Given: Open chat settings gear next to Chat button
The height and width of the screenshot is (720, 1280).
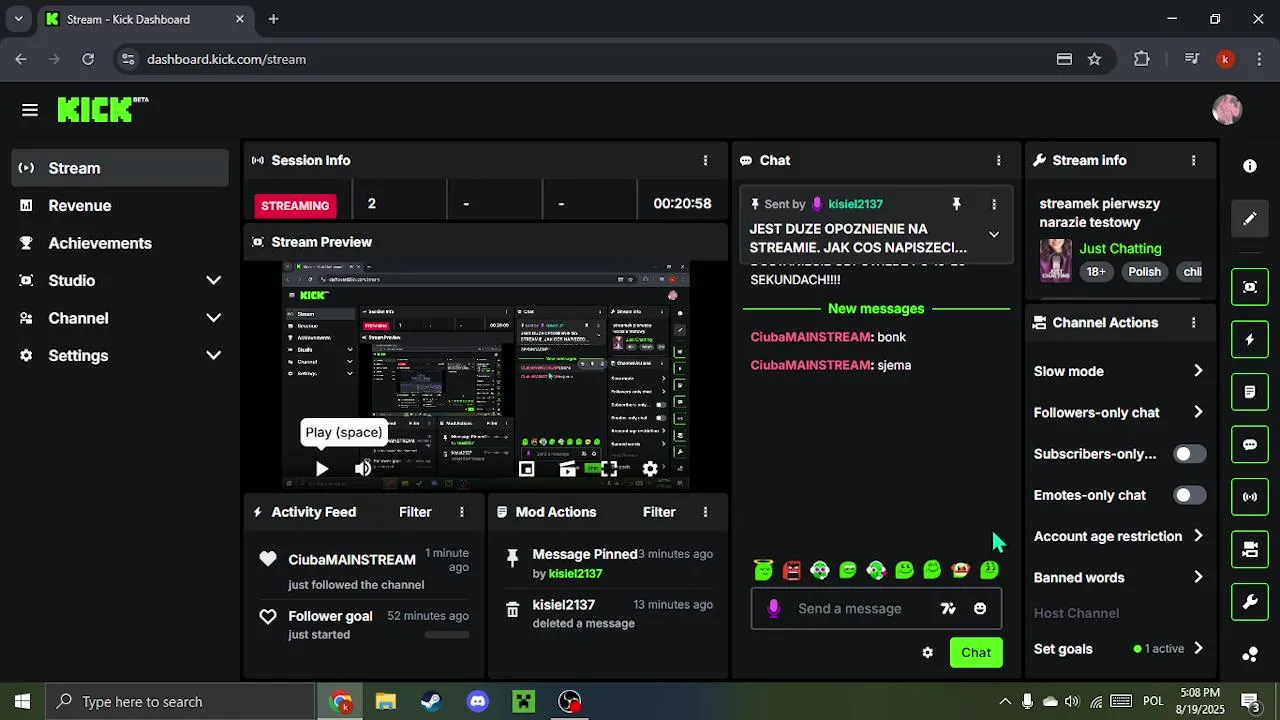Looking at the screenshot, I should (x=927, y=653).
